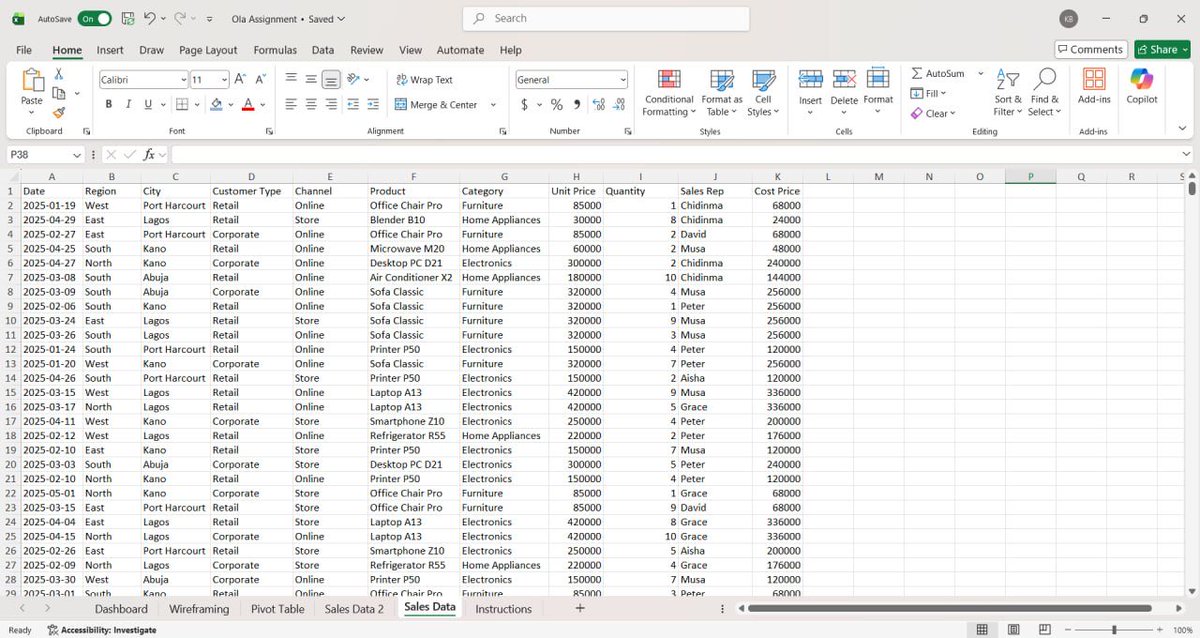This screenshot has height=638, width=1200.
Task: Click Accessibility: Investigate in status bar
Action: [101, 630]
